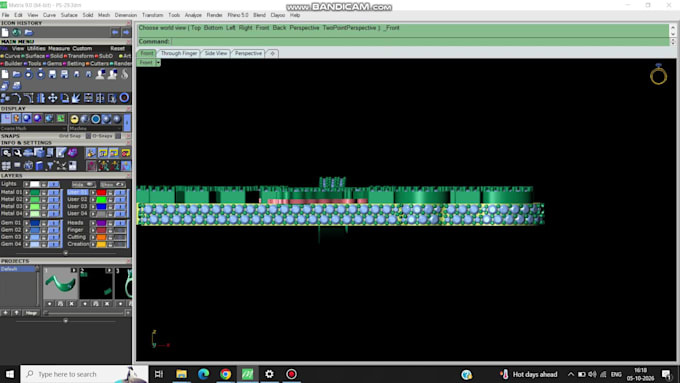The height and width of the screenshot is (383, 680).
Task: Click the arrow button beside Gem 03 layer
Action: coord(26,237)
